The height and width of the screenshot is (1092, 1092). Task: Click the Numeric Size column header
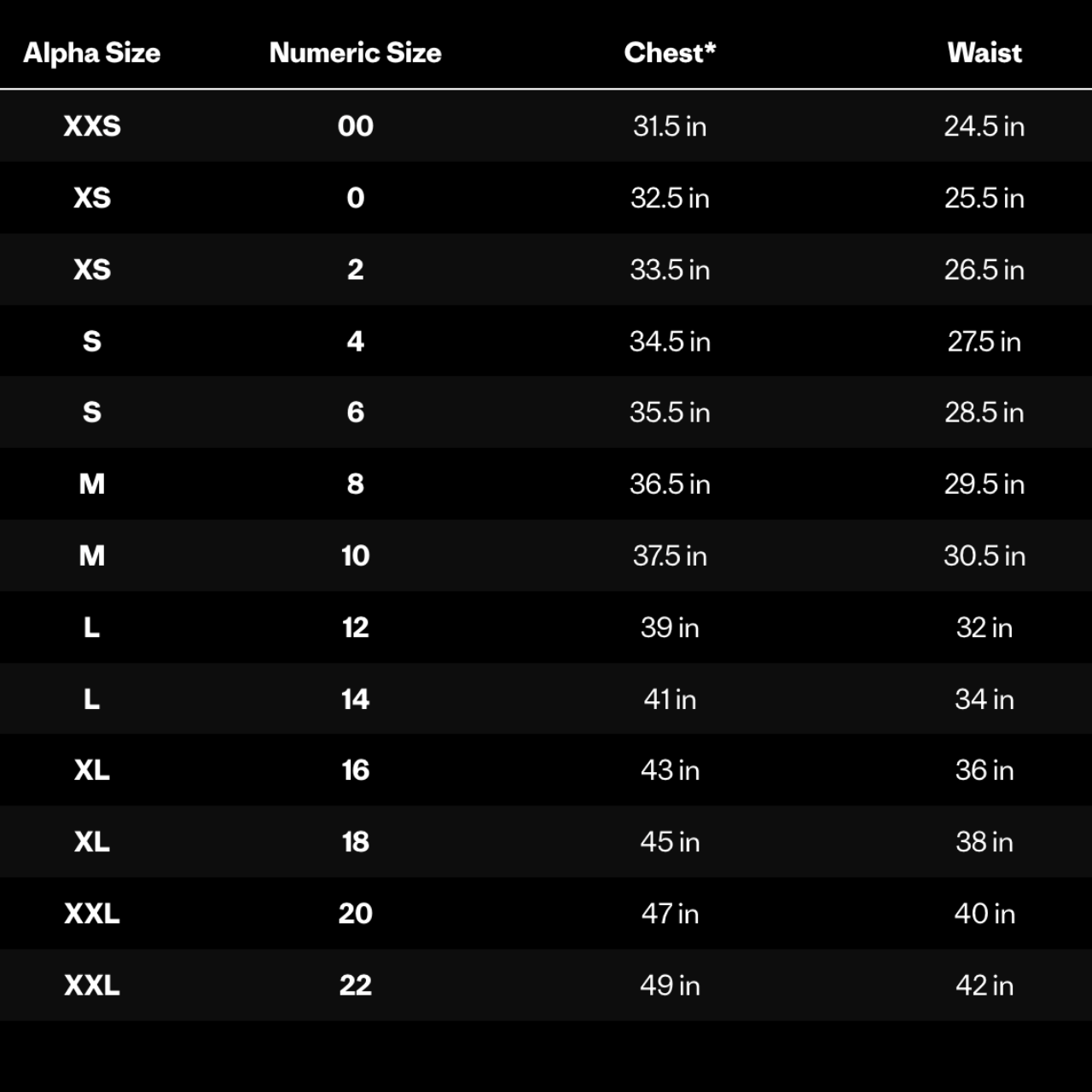pyautogui.click(x=355, y=53)
